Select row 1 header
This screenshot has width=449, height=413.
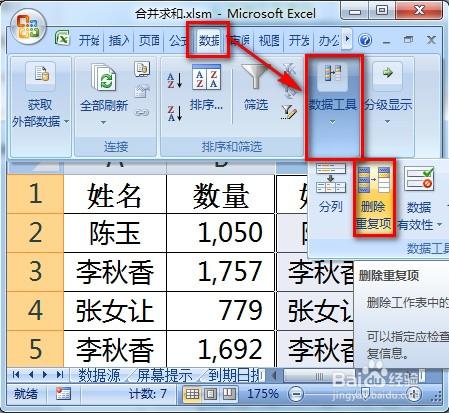(35, 194)
